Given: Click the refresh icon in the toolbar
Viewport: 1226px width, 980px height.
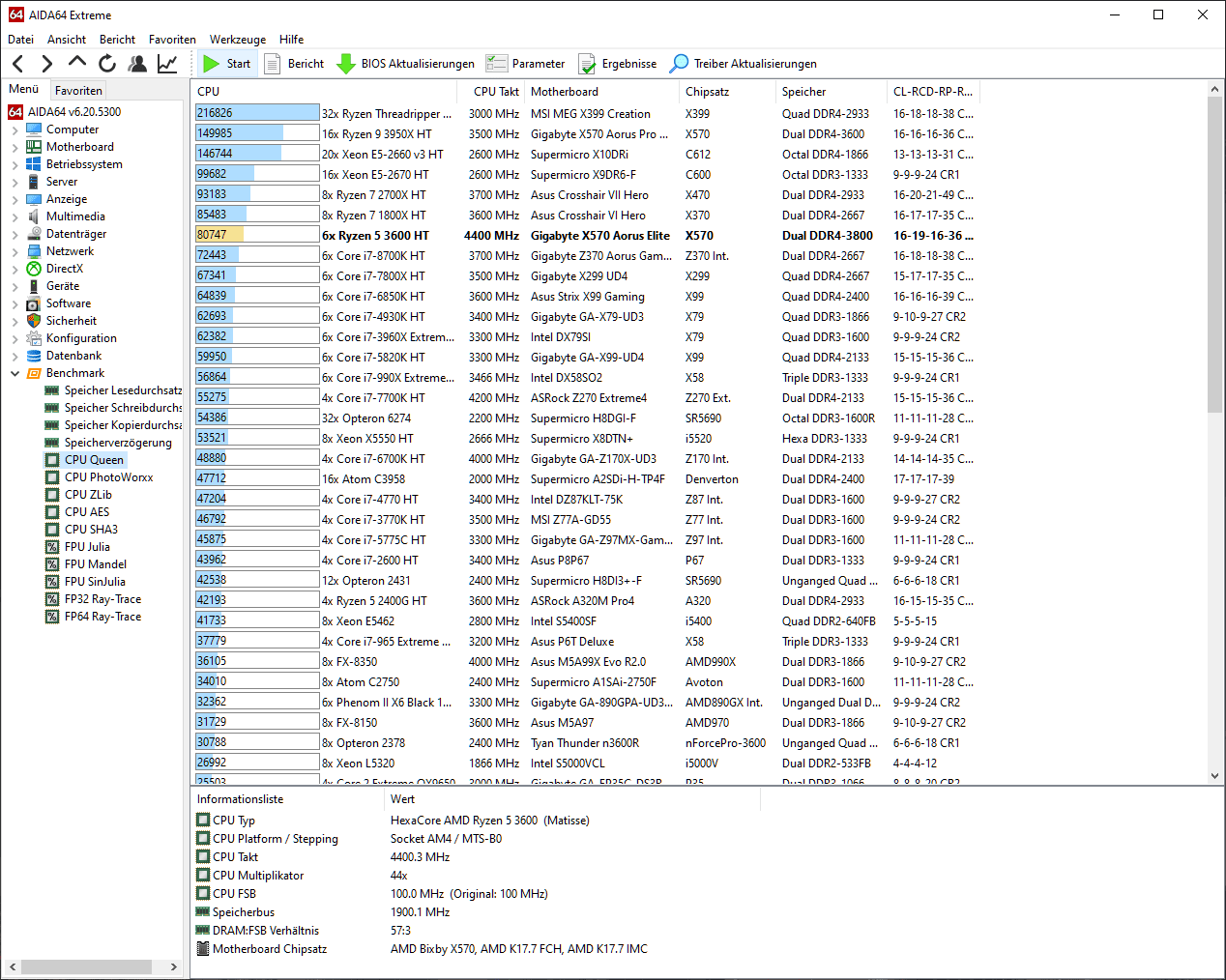Looking at the screenshot, I should click(x=107, y=64).
